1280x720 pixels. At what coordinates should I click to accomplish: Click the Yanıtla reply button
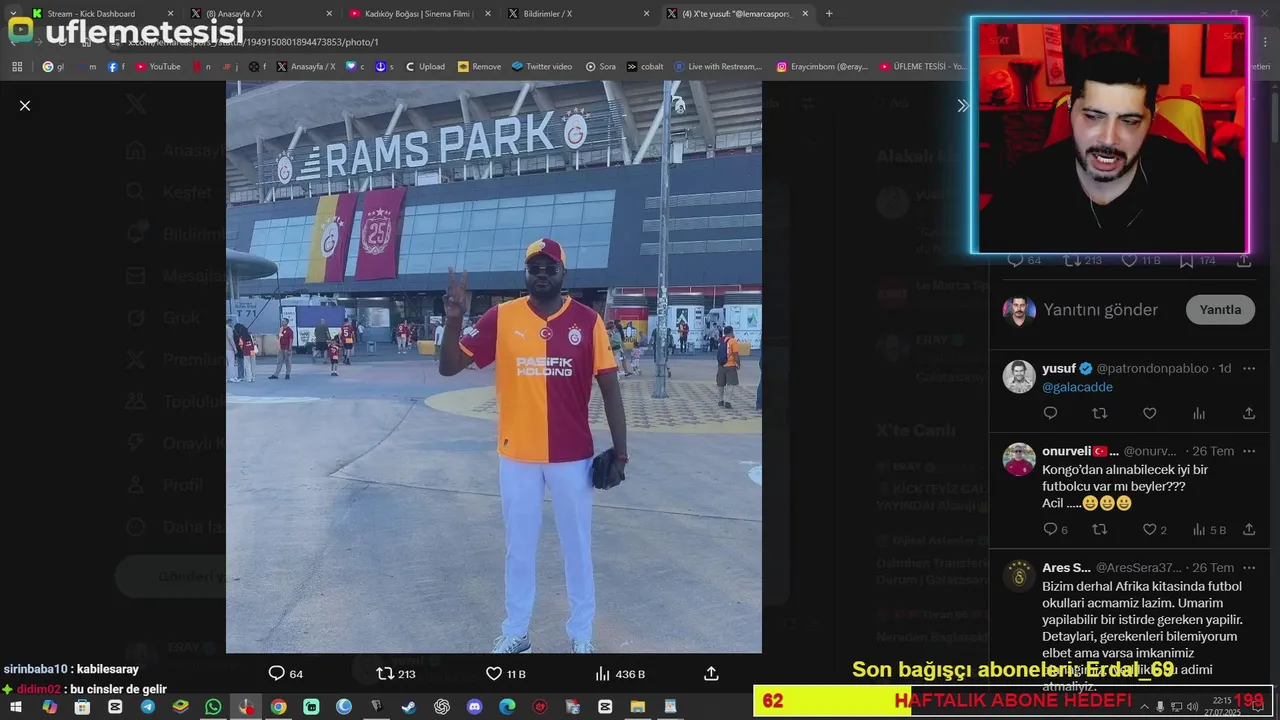click(x=1220, y=310)
